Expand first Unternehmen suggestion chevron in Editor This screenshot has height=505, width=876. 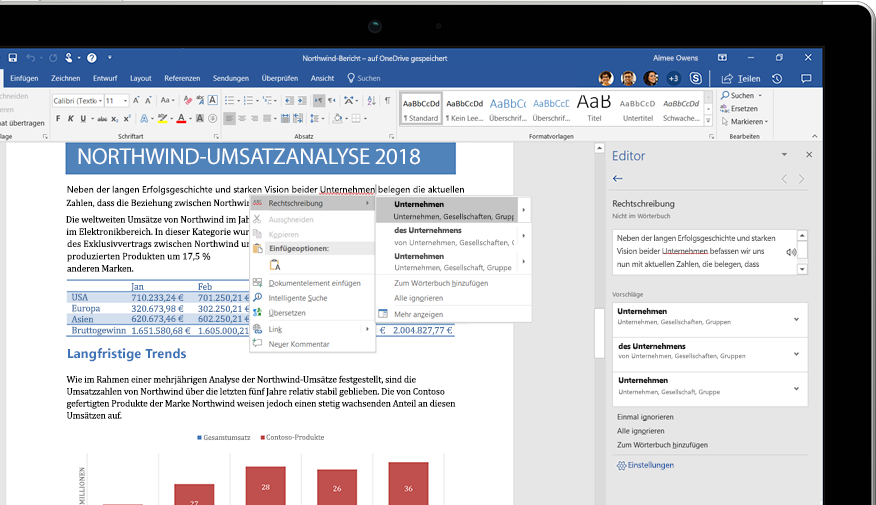[x=796, y=320]
